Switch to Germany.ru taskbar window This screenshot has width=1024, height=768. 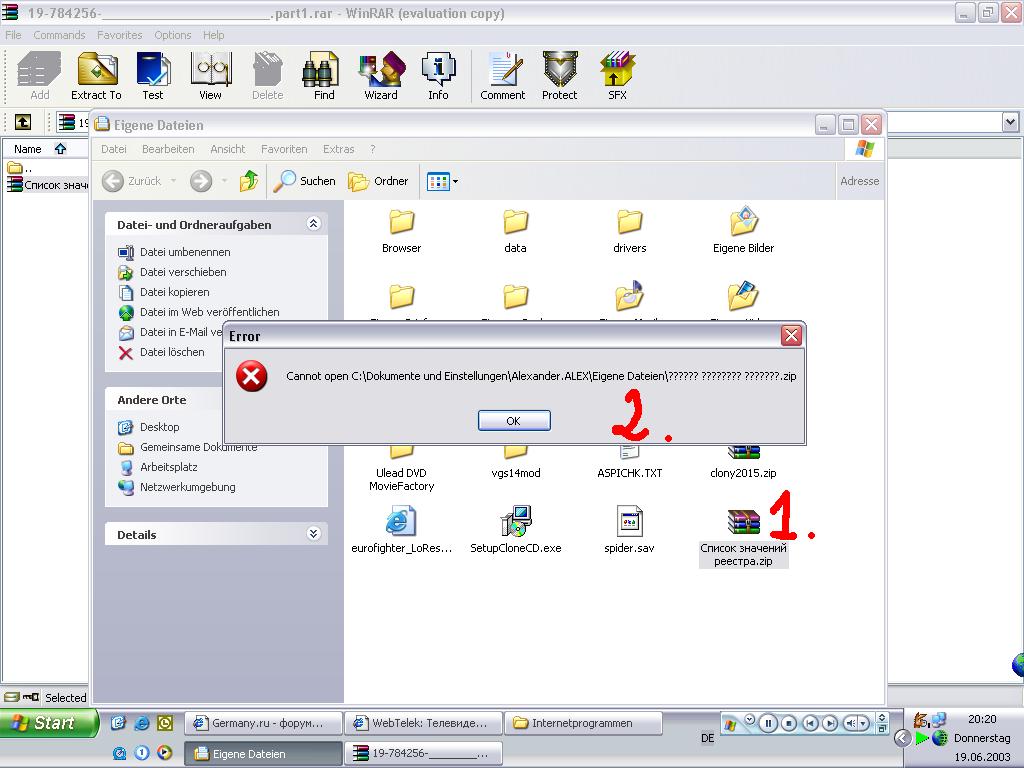pyautogui.click(x=262, y=723)
